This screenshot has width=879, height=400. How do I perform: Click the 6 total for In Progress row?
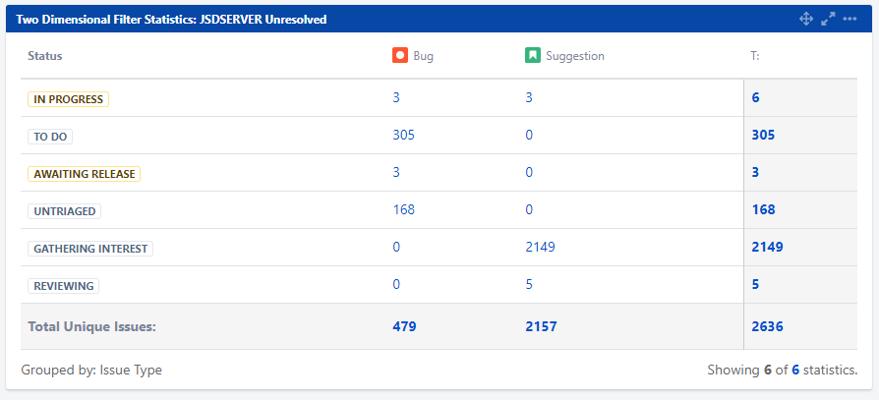(x=756, y=97)
